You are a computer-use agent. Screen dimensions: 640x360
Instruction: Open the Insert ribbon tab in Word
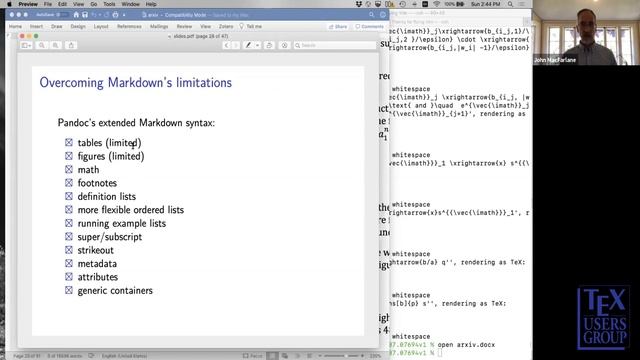36,27
